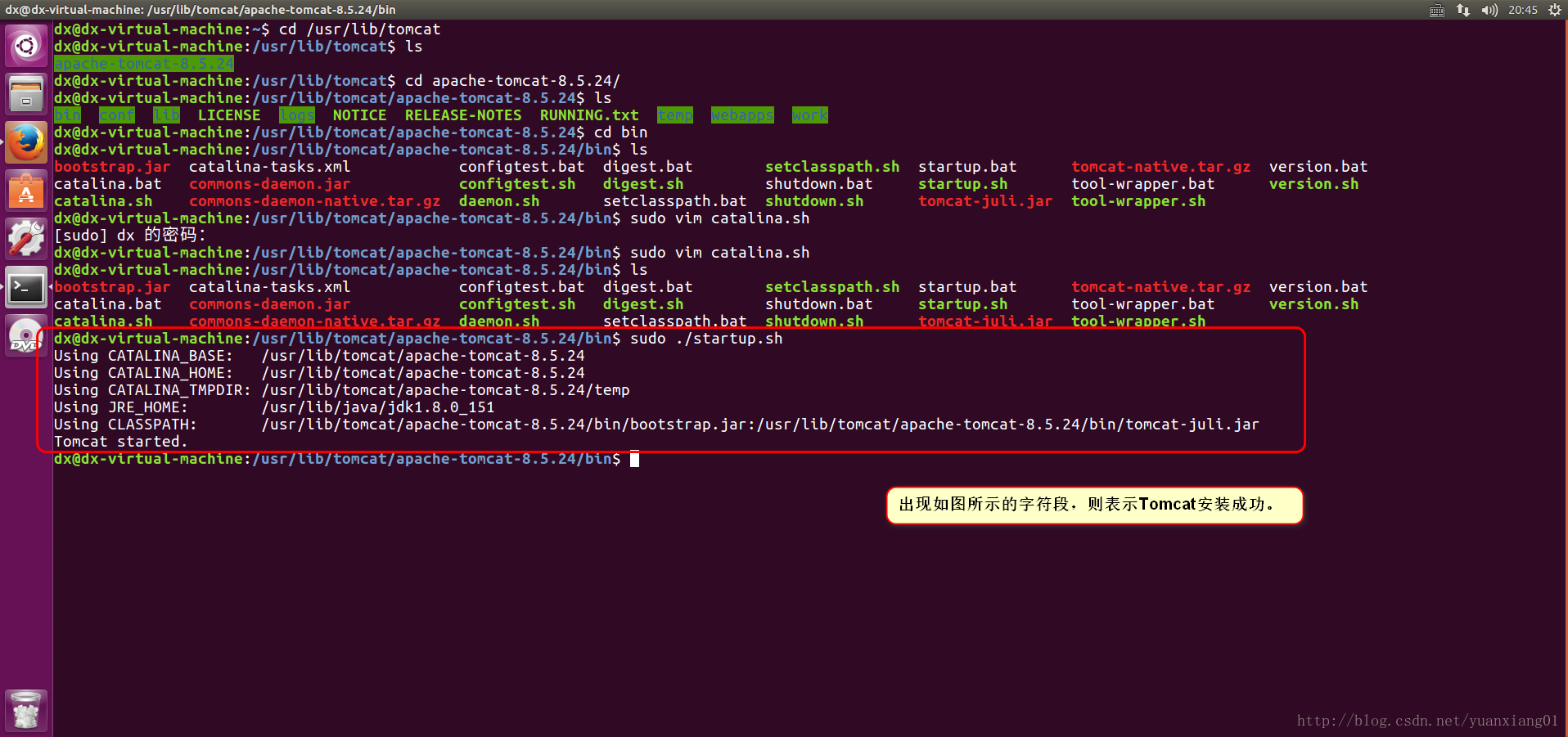Click the 'Using CATALINA_TMPDIR:' label

click(153, 390)
